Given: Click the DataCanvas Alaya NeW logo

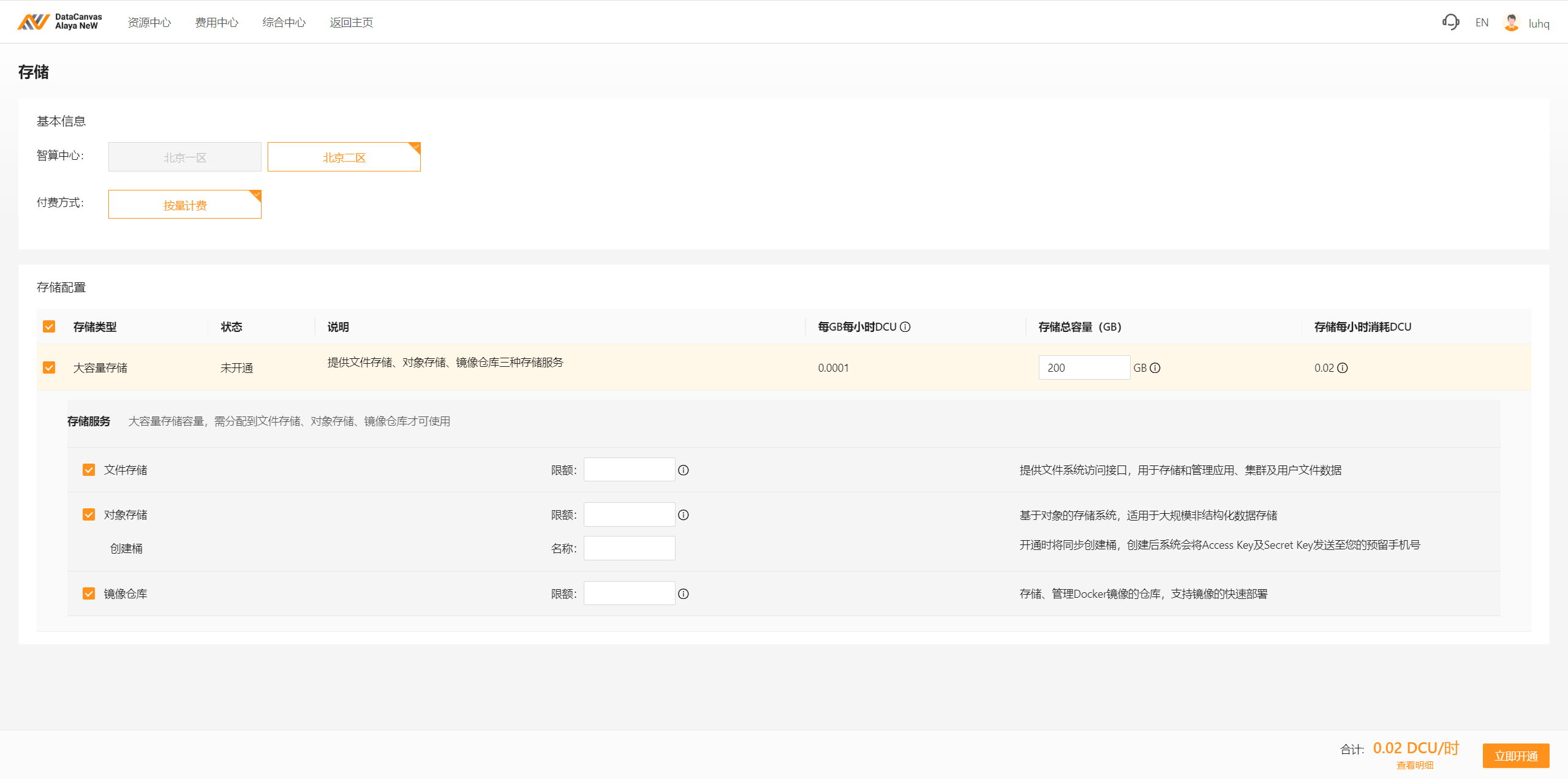Looking at the screenshot, I should 60,22.
